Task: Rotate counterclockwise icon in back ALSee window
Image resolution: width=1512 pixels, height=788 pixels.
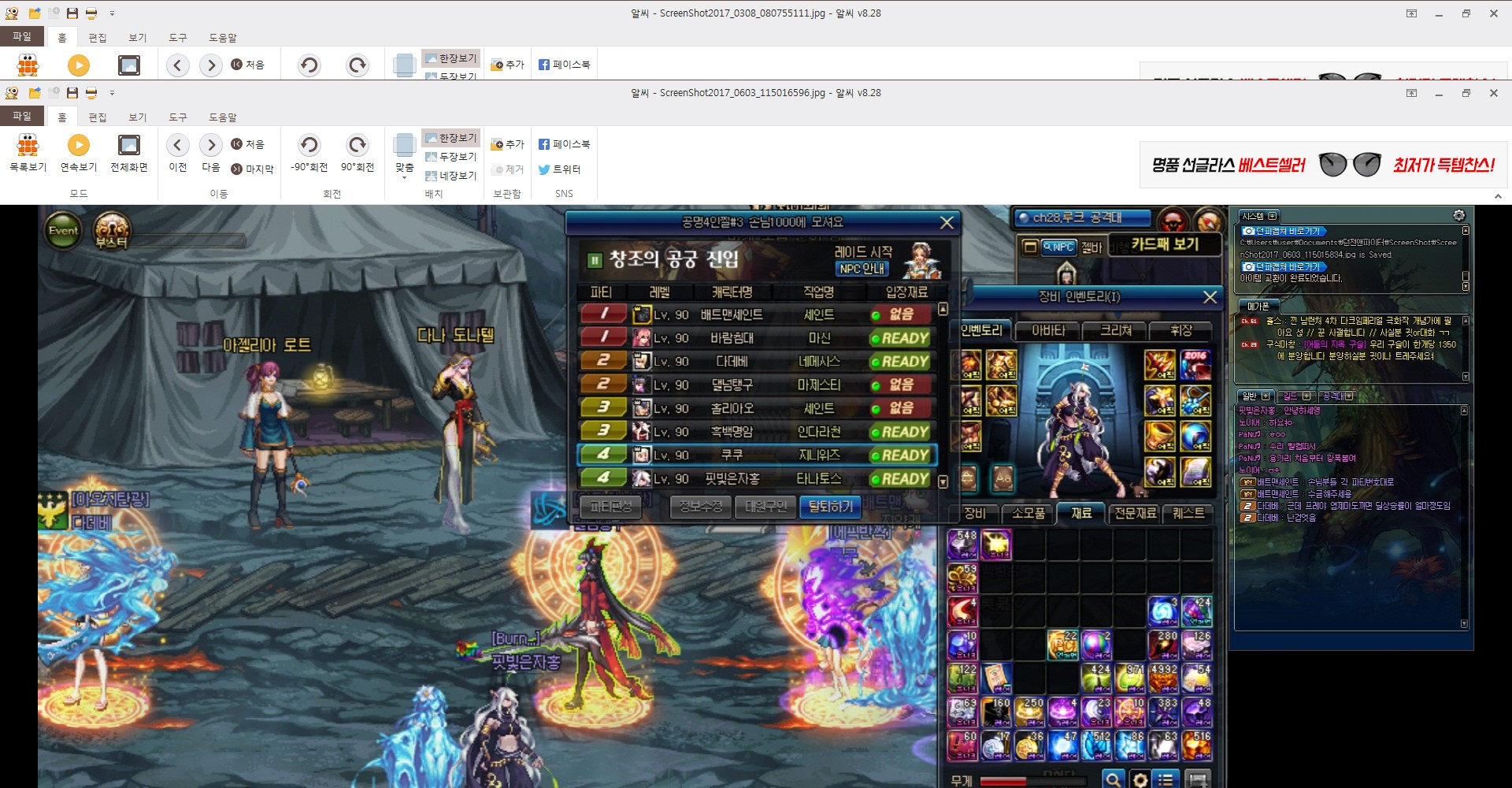Action: pos(309,65)
